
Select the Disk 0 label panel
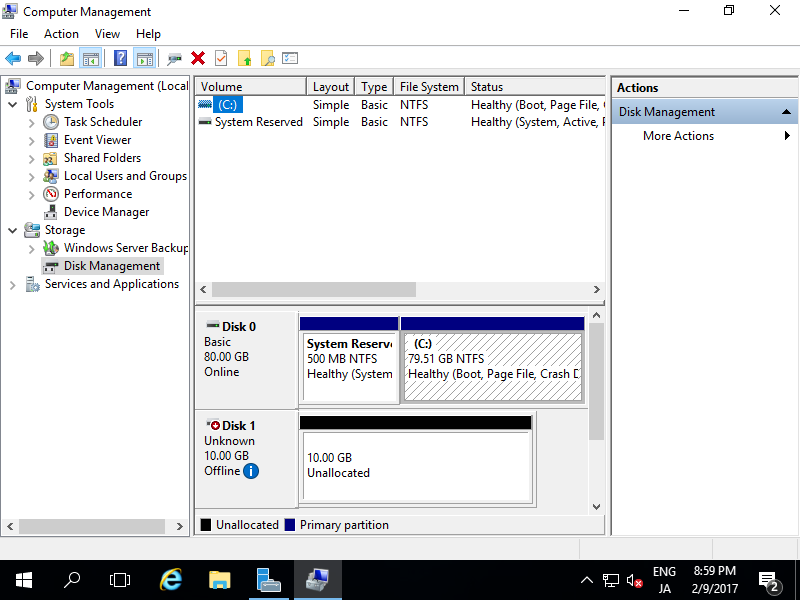[247, 360]
